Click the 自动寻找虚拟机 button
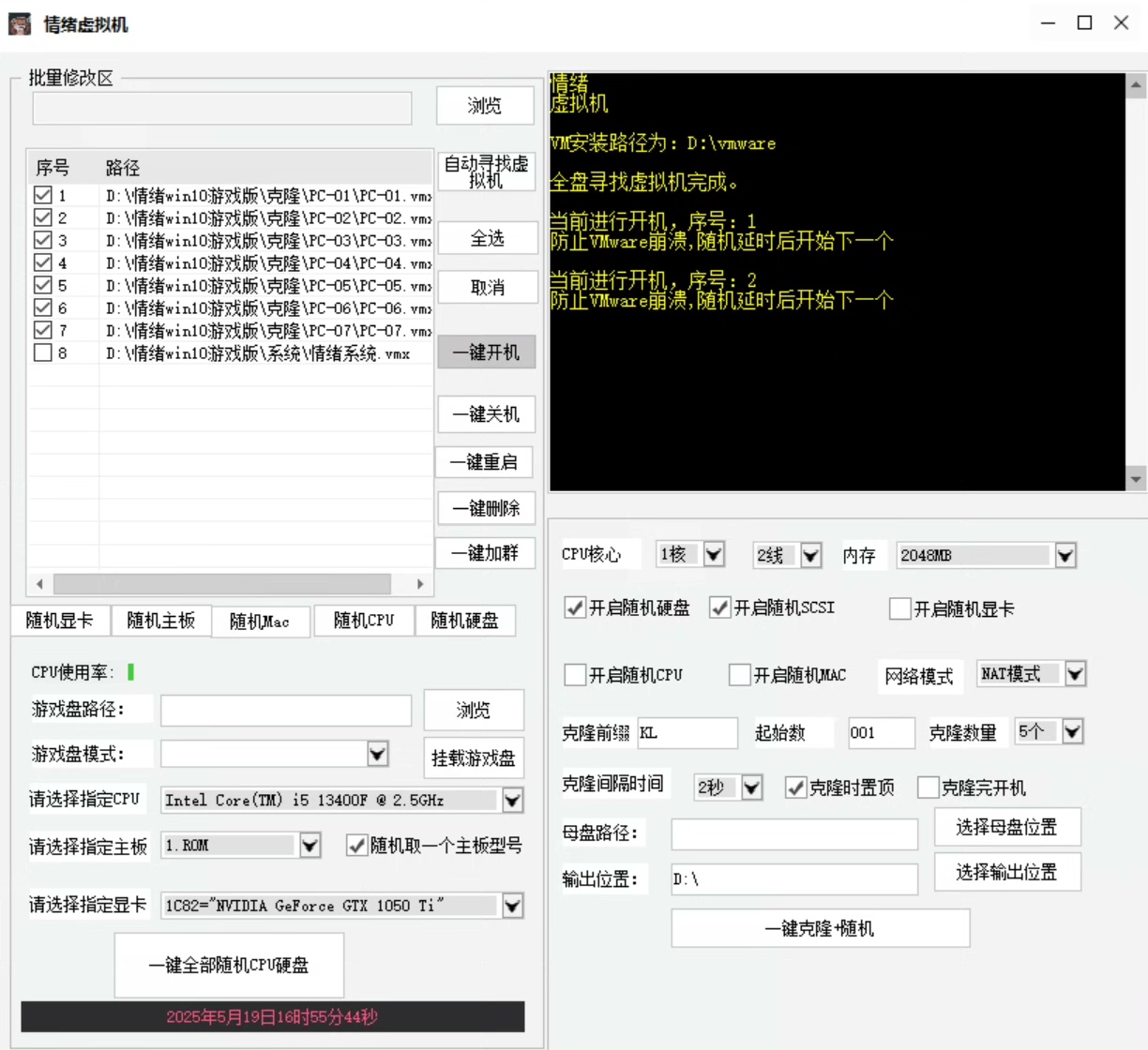The width and height of the screenshot is (1148, 1050). (x=486, y=172)
